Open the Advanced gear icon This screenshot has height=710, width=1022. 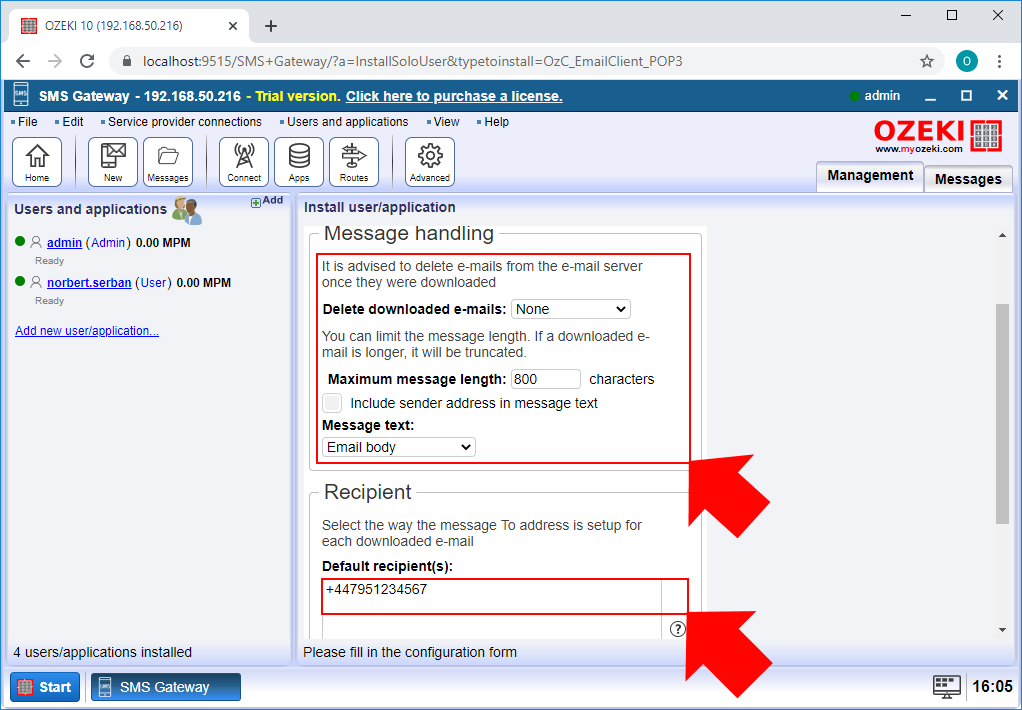(x=430, y=162)
